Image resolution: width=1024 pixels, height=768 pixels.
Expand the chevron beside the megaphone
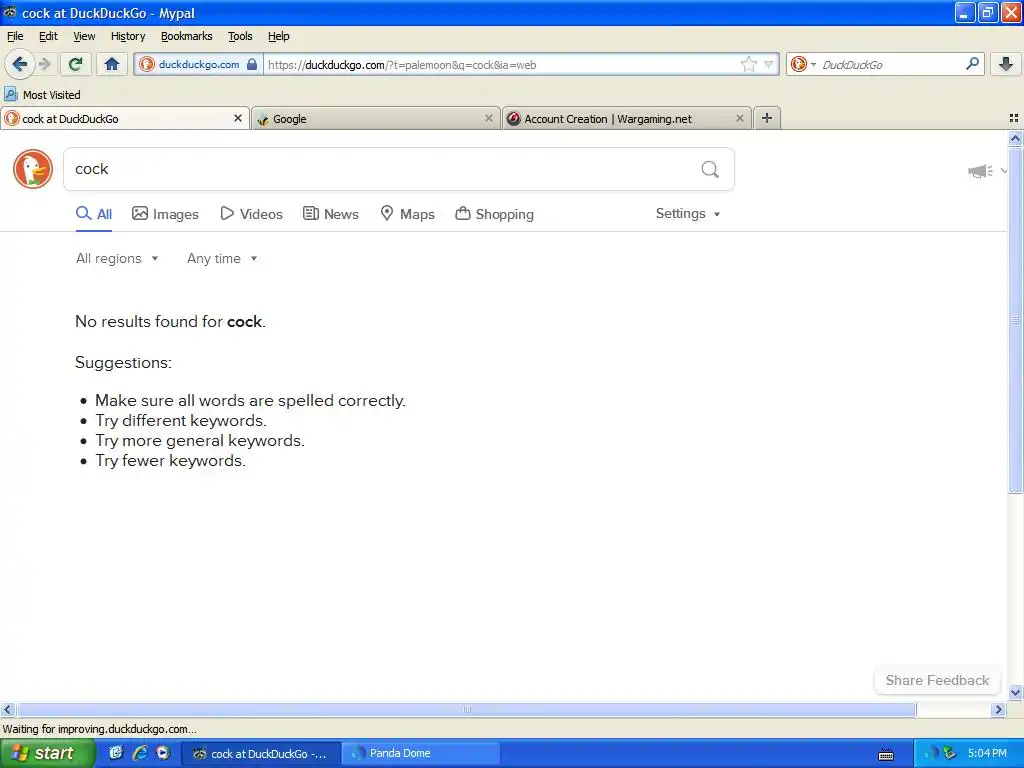point(1003,171)
